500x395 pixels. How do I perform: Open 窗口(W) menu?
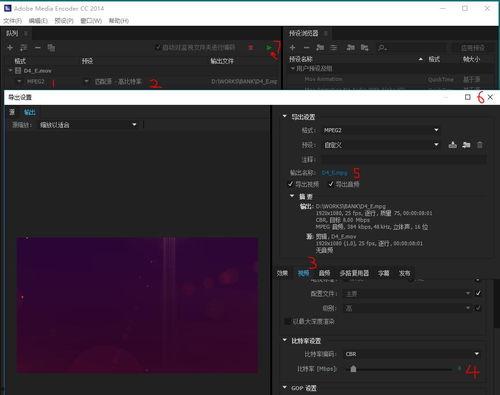[91, 21]
